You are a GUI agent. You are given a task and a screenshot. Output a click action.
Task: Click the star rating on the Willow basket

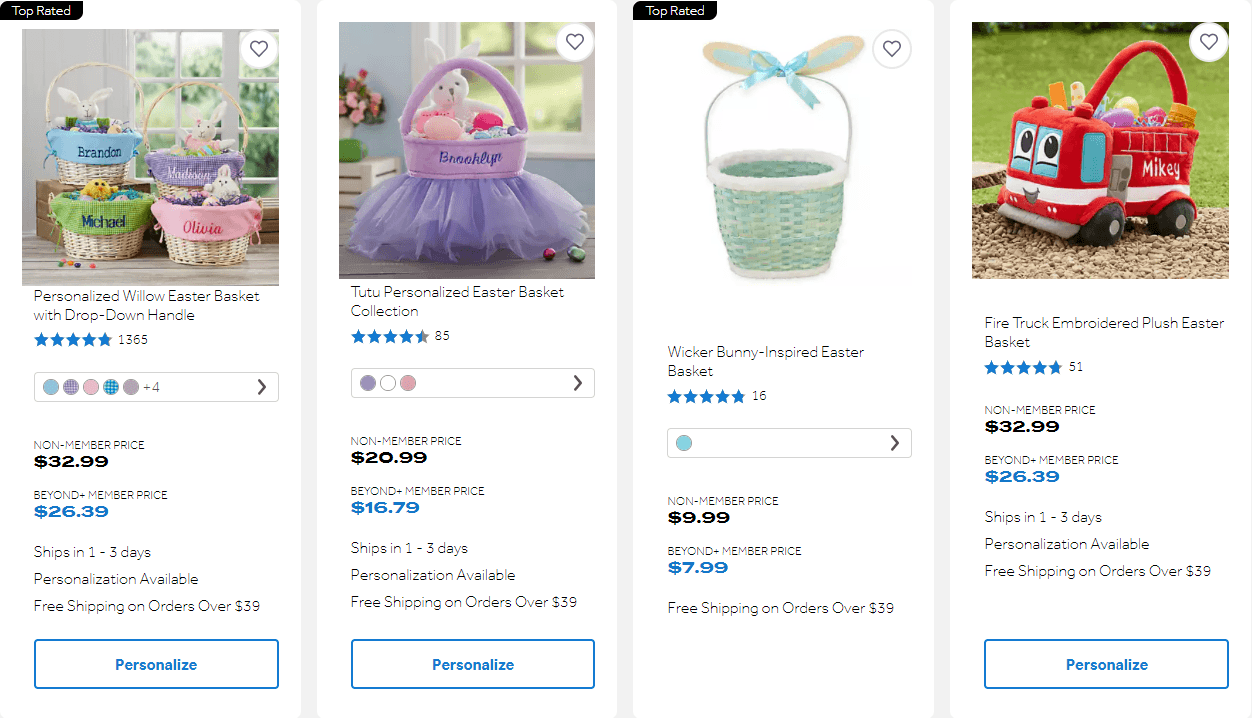click(x=73, y=339)
